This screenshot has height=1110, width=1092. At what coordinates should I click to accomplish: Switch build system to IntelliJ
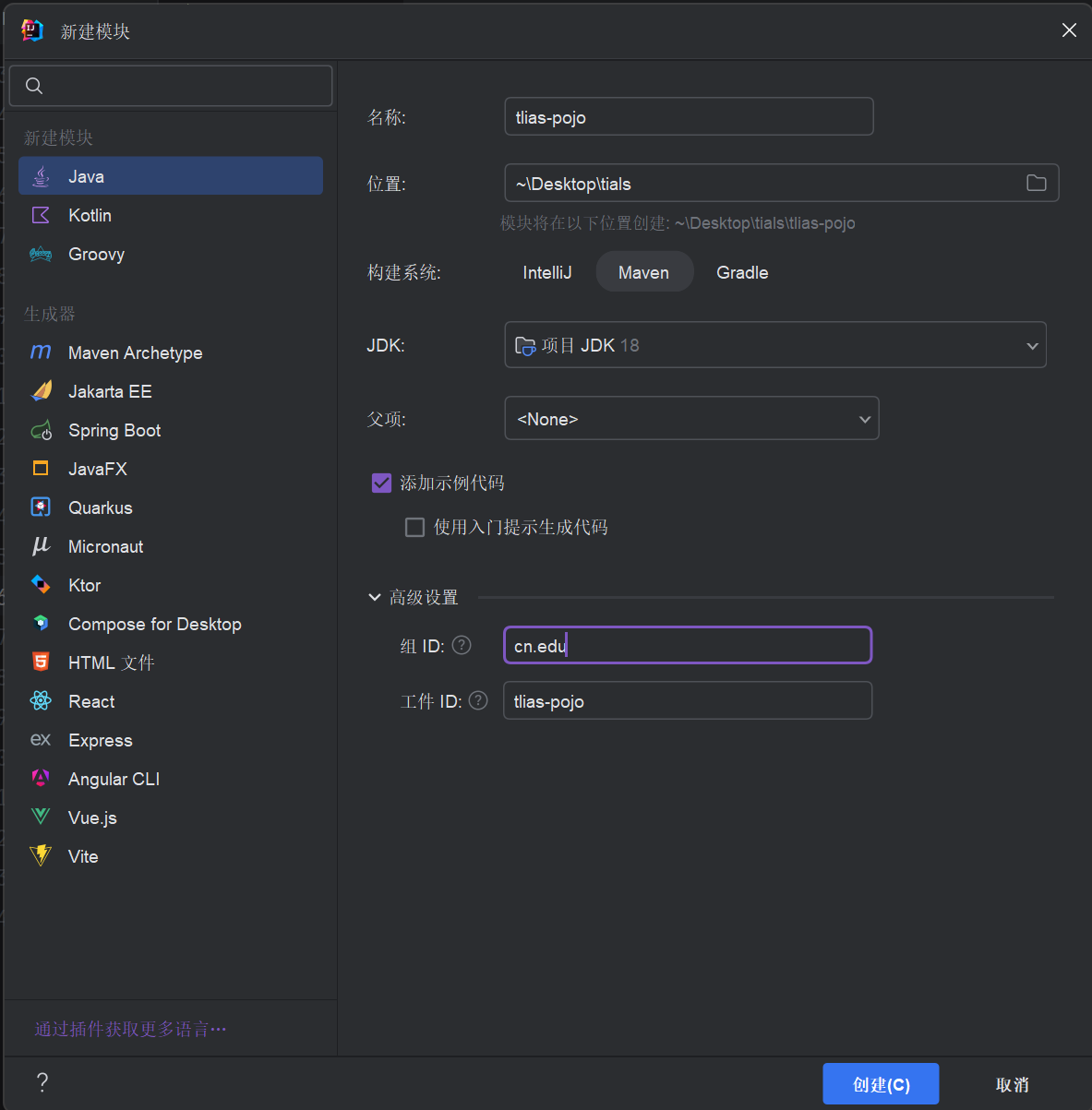[546, 272]
